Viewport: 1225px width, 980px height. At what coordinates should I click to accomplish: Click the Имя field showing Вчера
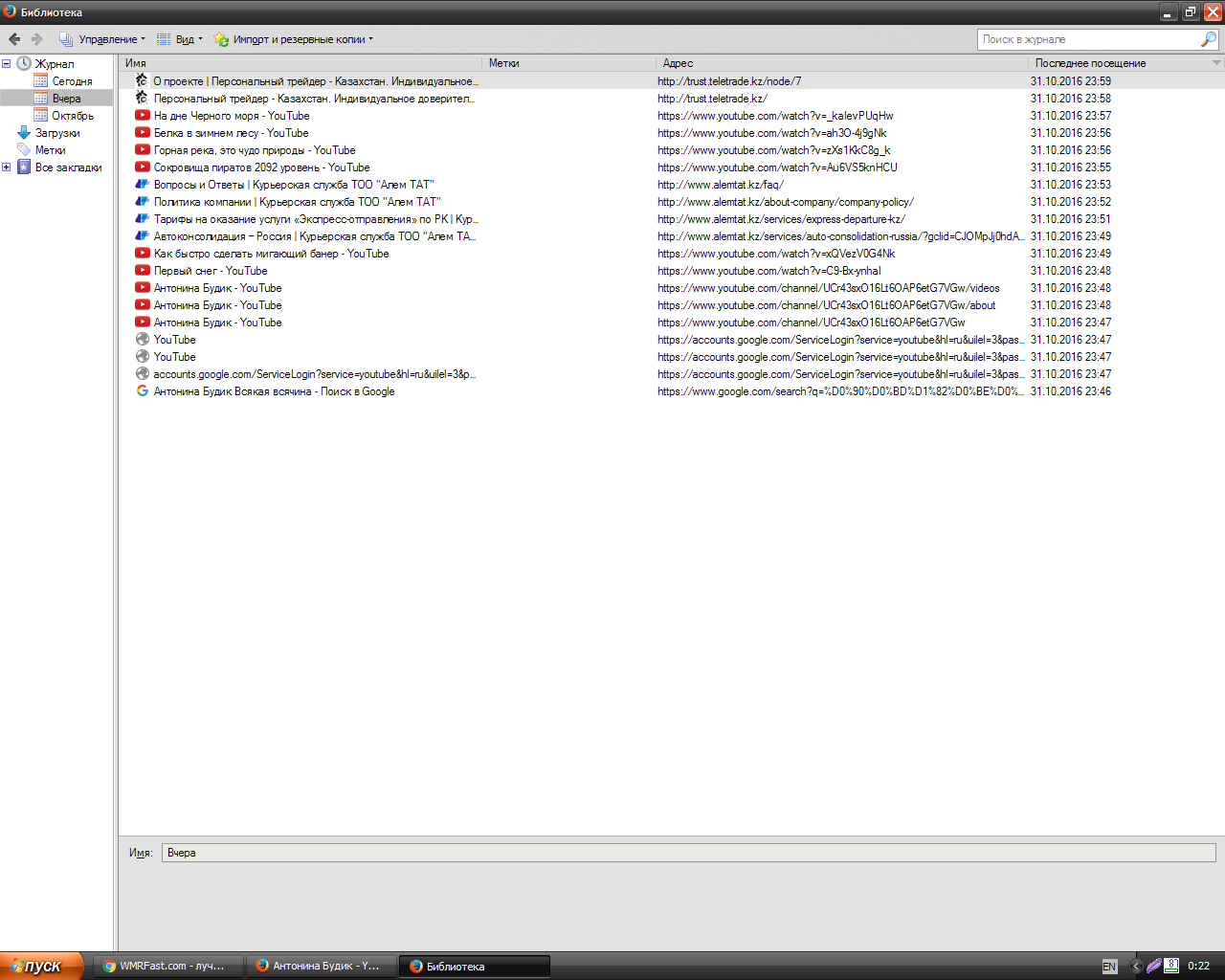click(x=689, y=853)
